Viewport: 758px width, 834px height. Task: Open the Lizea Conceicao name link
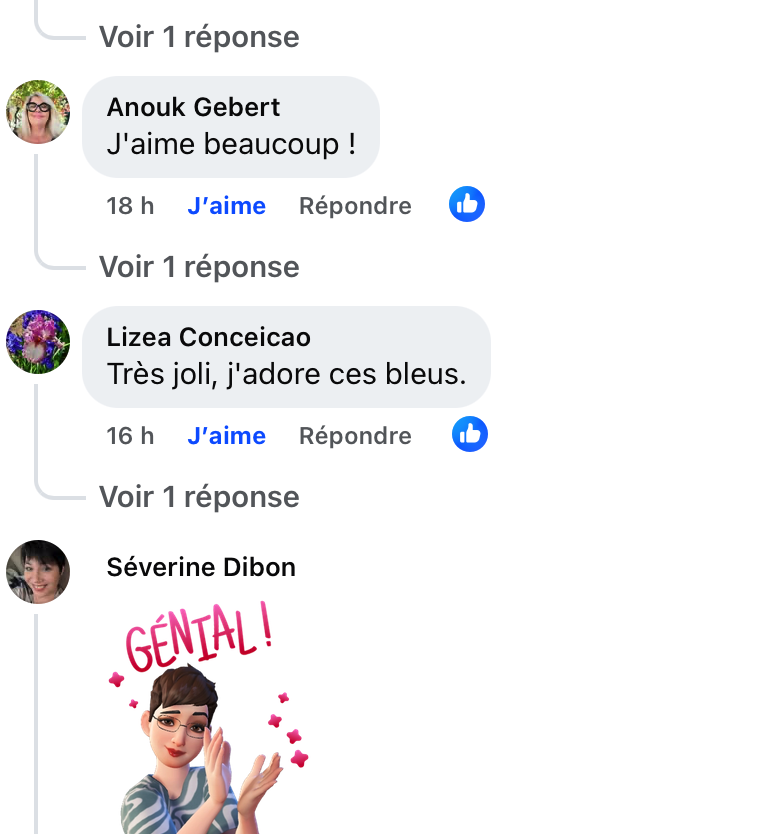[208, 337]
